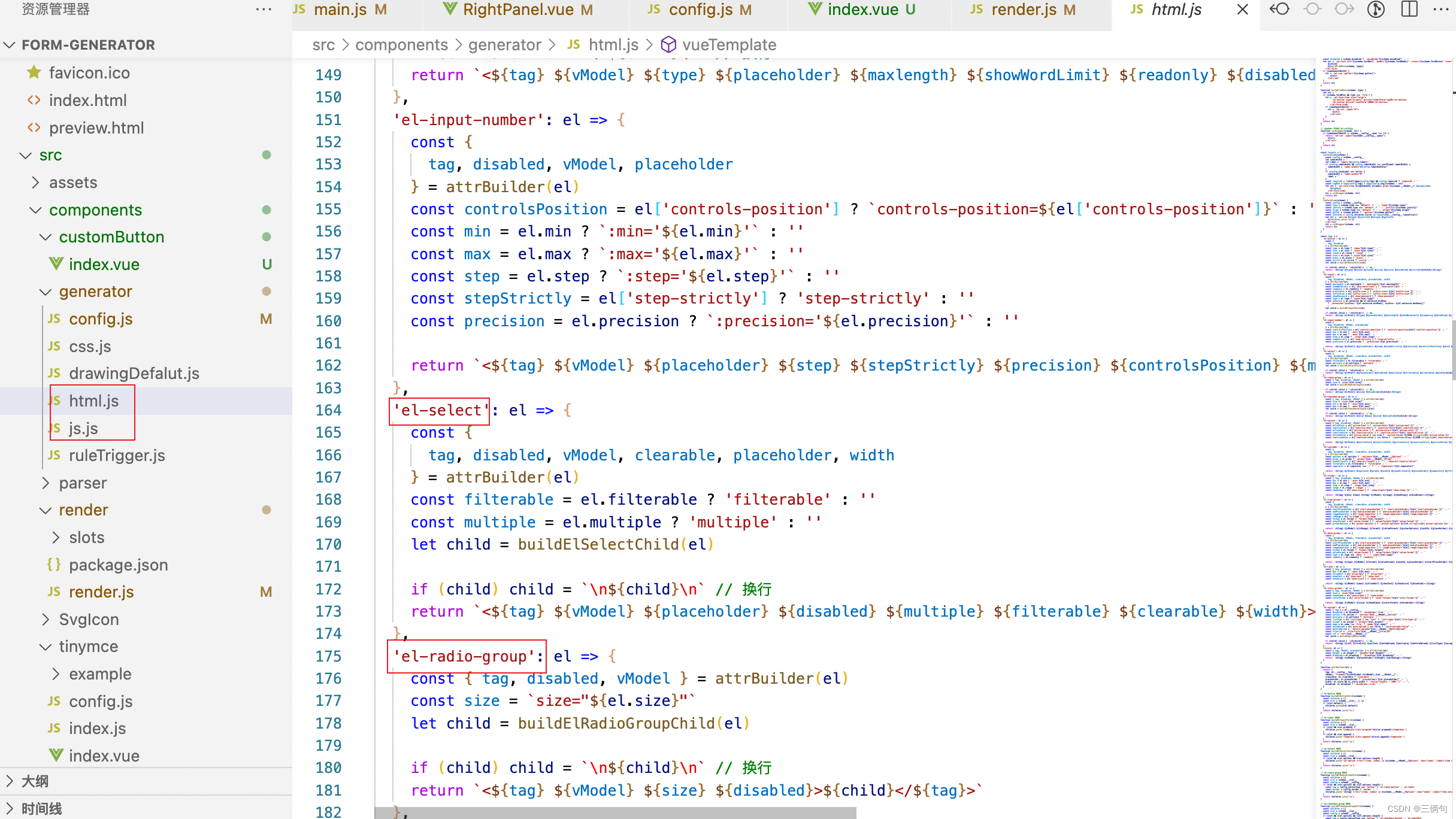Open drawingDefalut.js in the explorer
This screenshot has height=819, width=1456.
[134, 374]
